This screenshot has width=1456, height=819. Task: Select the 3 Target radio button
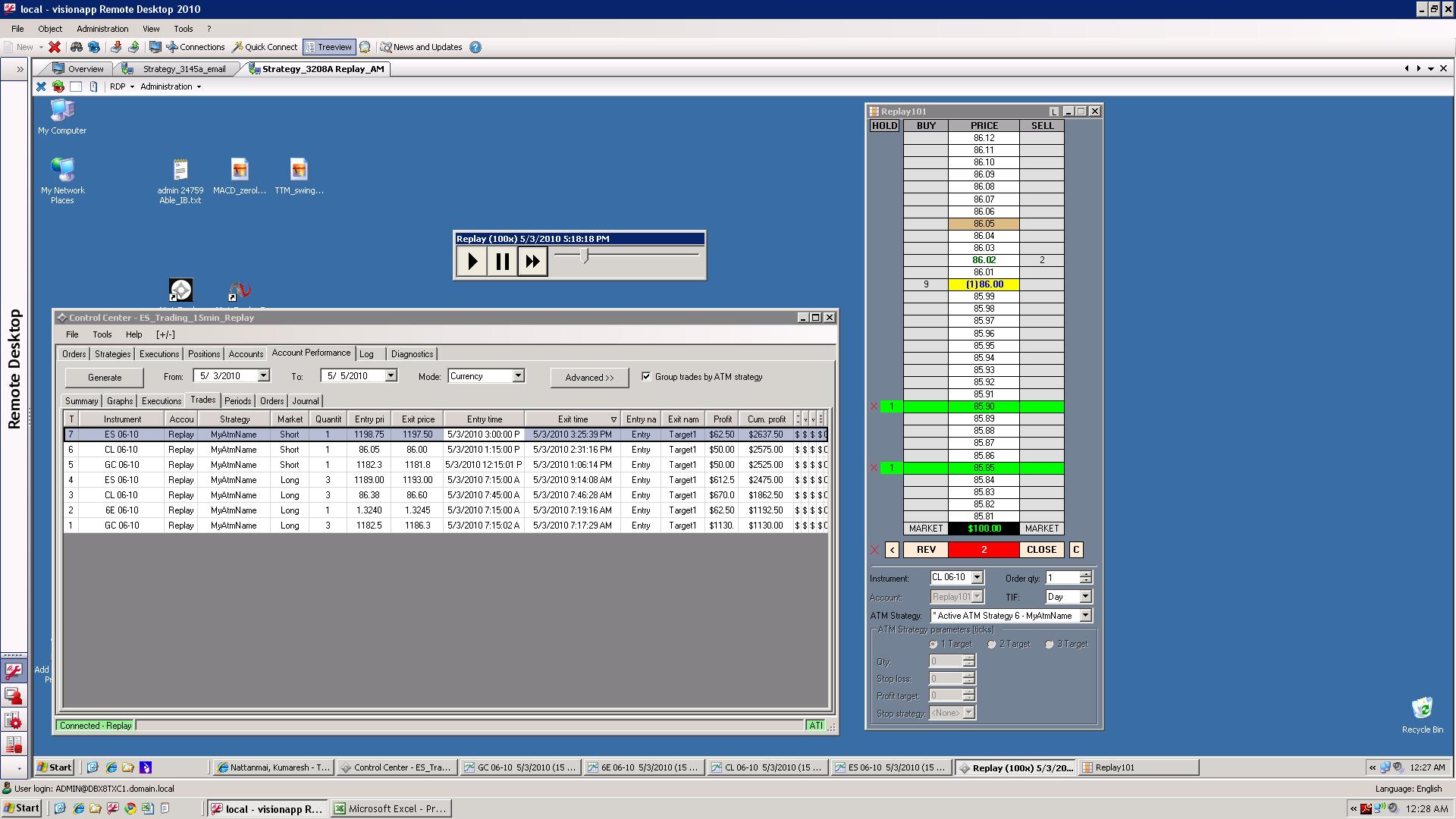[x=1050, y=644]
